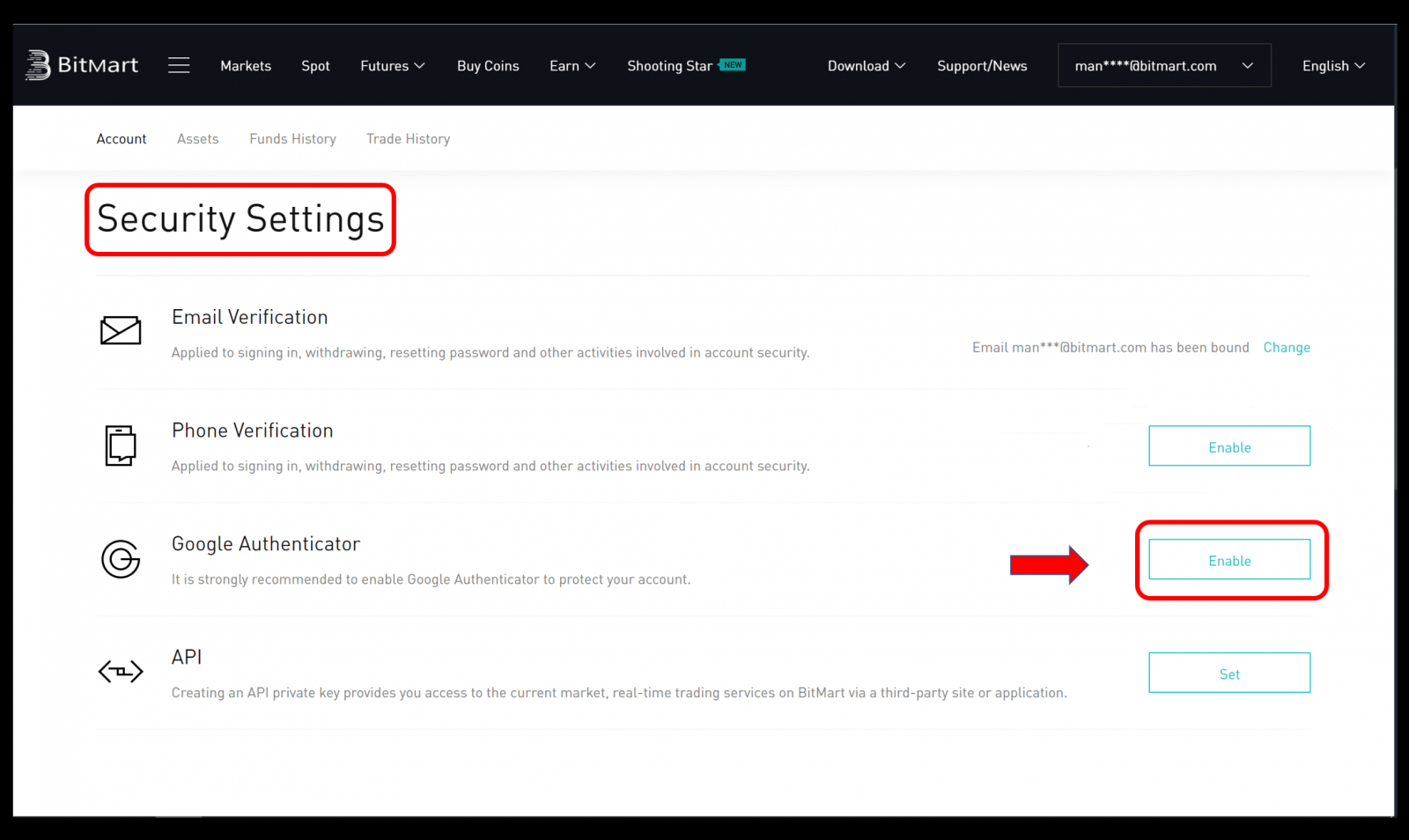Screen dimensions: 1409x840
Task: Enable Google Authenticator
Action: [x=1229, y=559]
